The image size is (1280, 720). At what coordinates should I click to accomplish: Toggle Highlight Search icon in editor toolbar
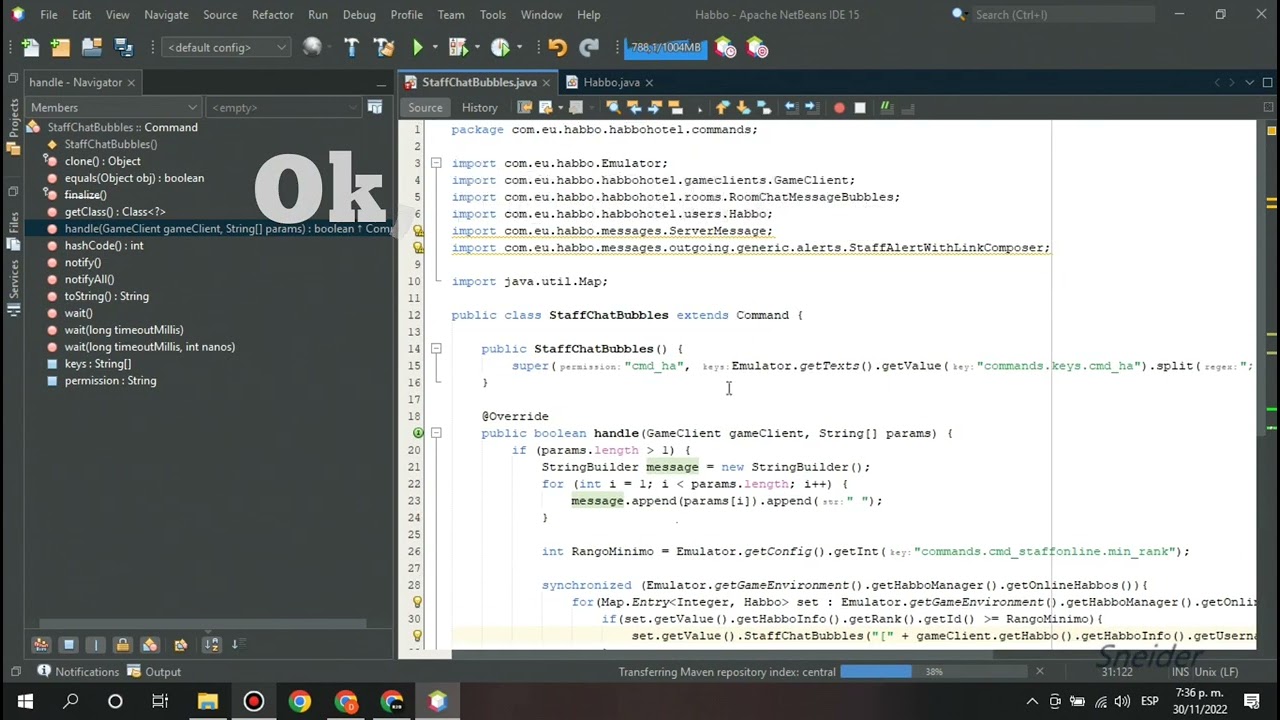[x=676, y=107]
